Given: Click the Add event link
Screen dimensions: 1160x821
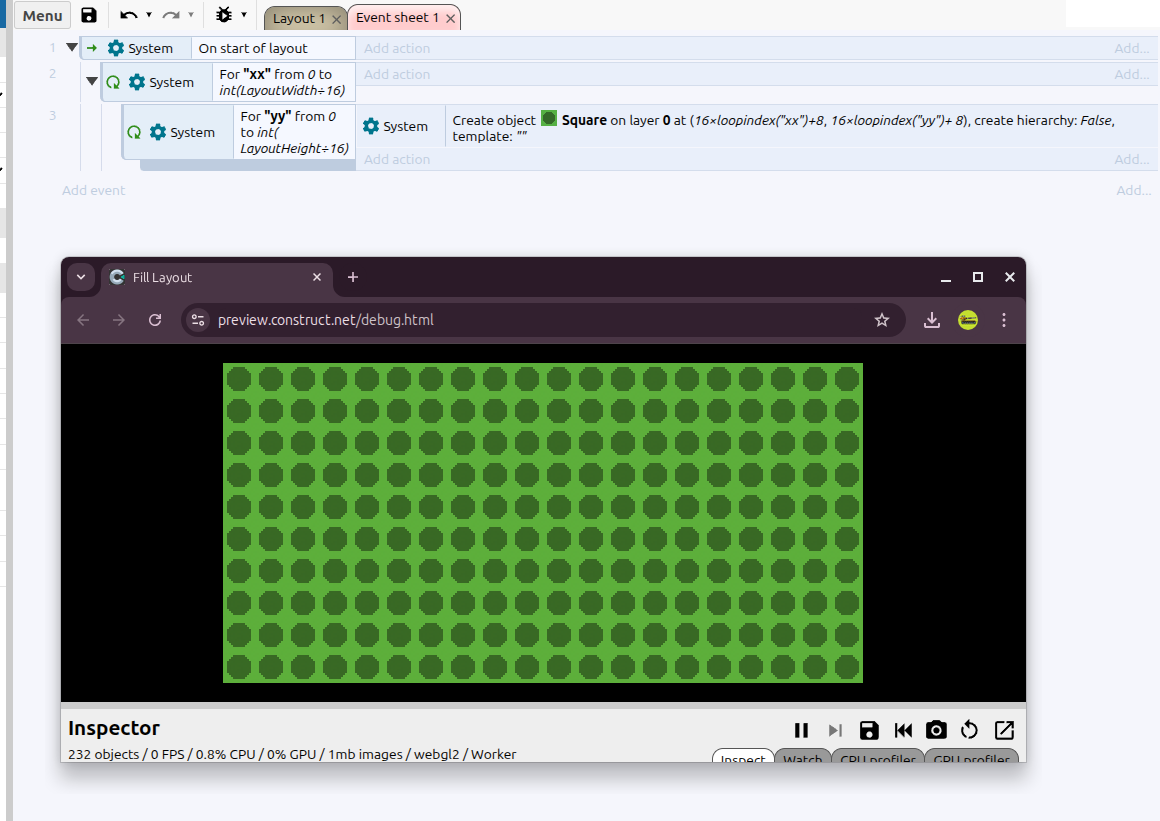Looking at the screenshot, I should coord(93,191).
